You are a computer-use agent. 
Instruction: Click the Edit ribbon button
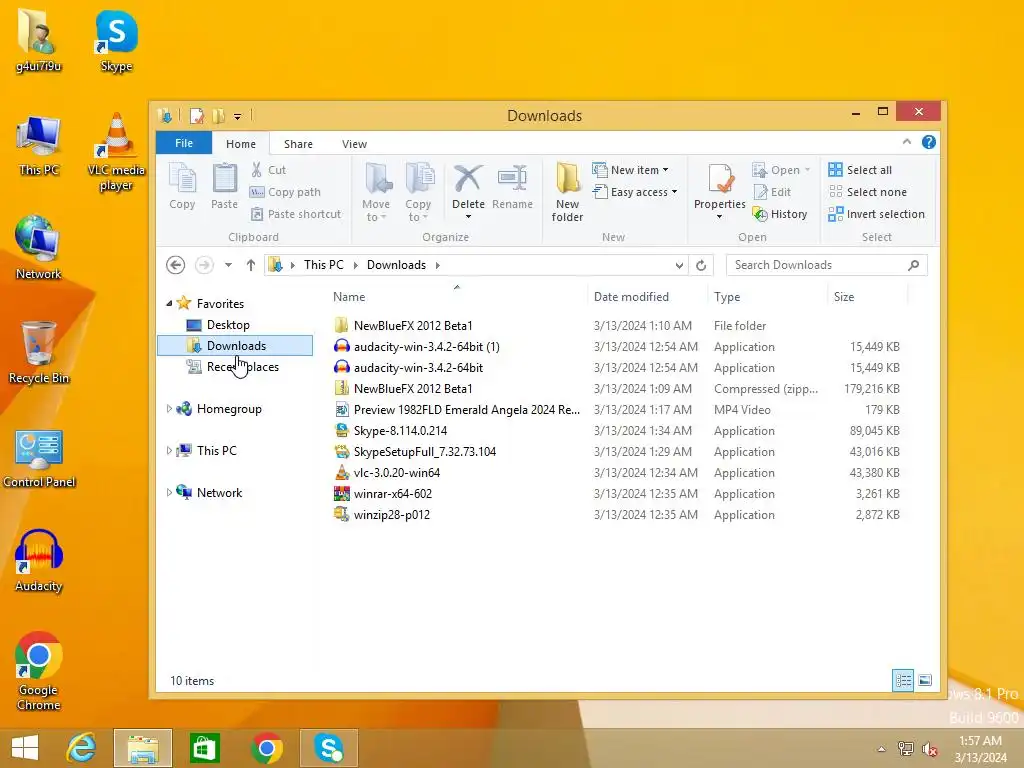(x=772, y=192)
